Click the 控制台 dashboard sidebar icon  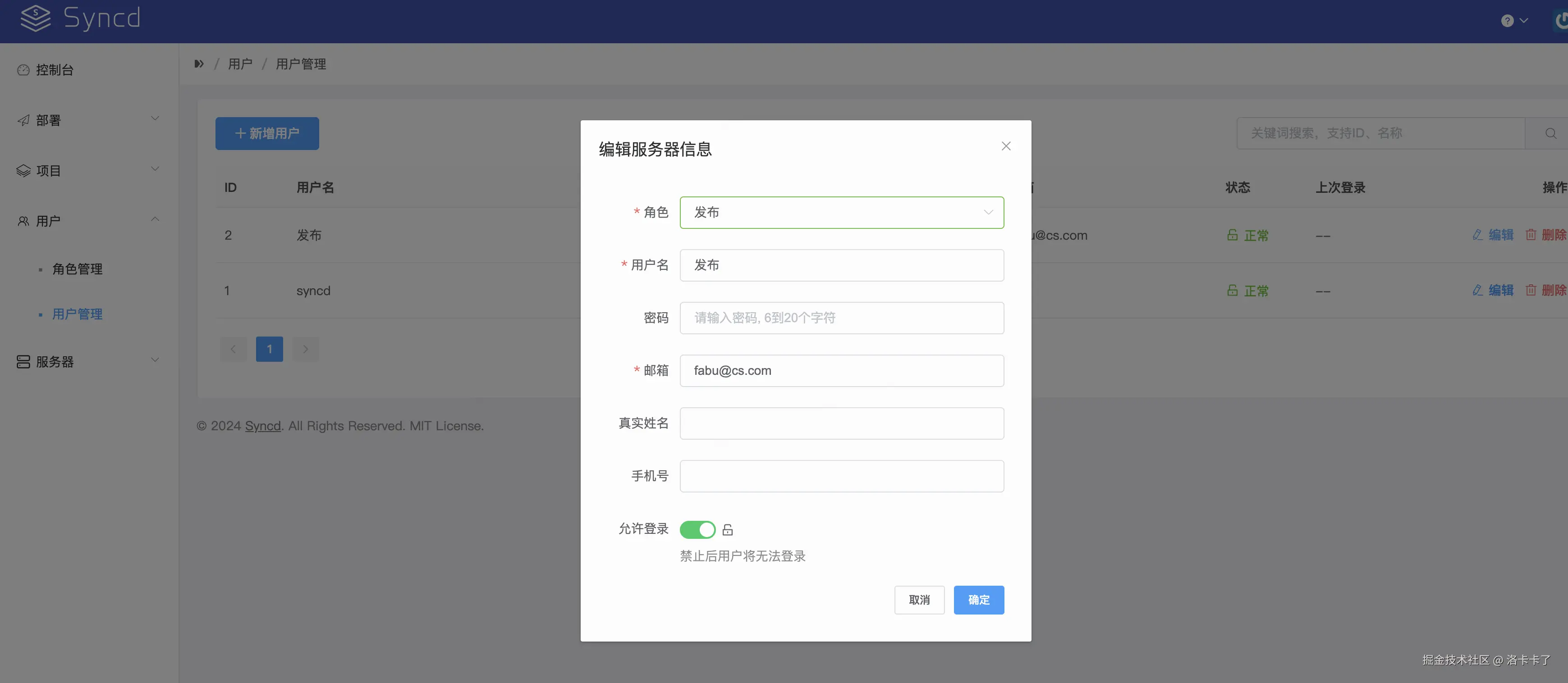click(x=23, y=70)
